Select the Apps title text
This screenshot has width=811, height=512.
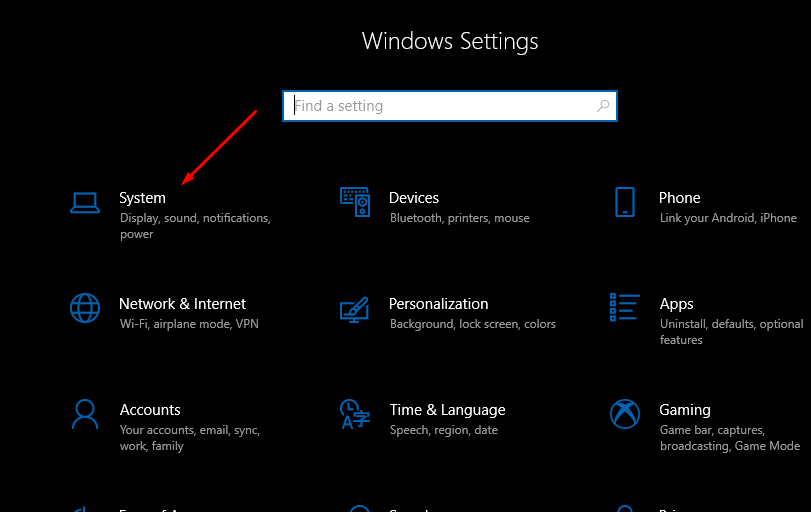(676, 304)
